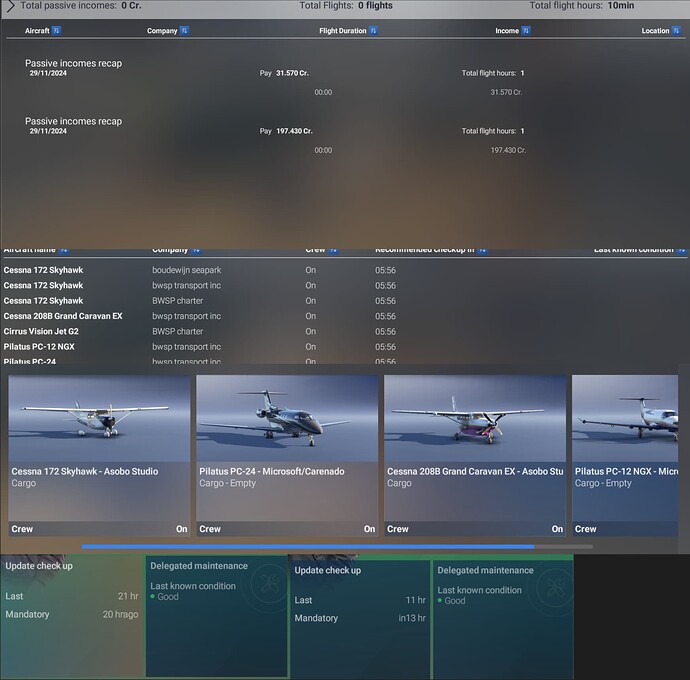Image resolution: width=690 pixels, height=680 pixels.
Task: Open the Cessna 172 Skyhawk aircraft picture
Action: (x=99, y=418)
